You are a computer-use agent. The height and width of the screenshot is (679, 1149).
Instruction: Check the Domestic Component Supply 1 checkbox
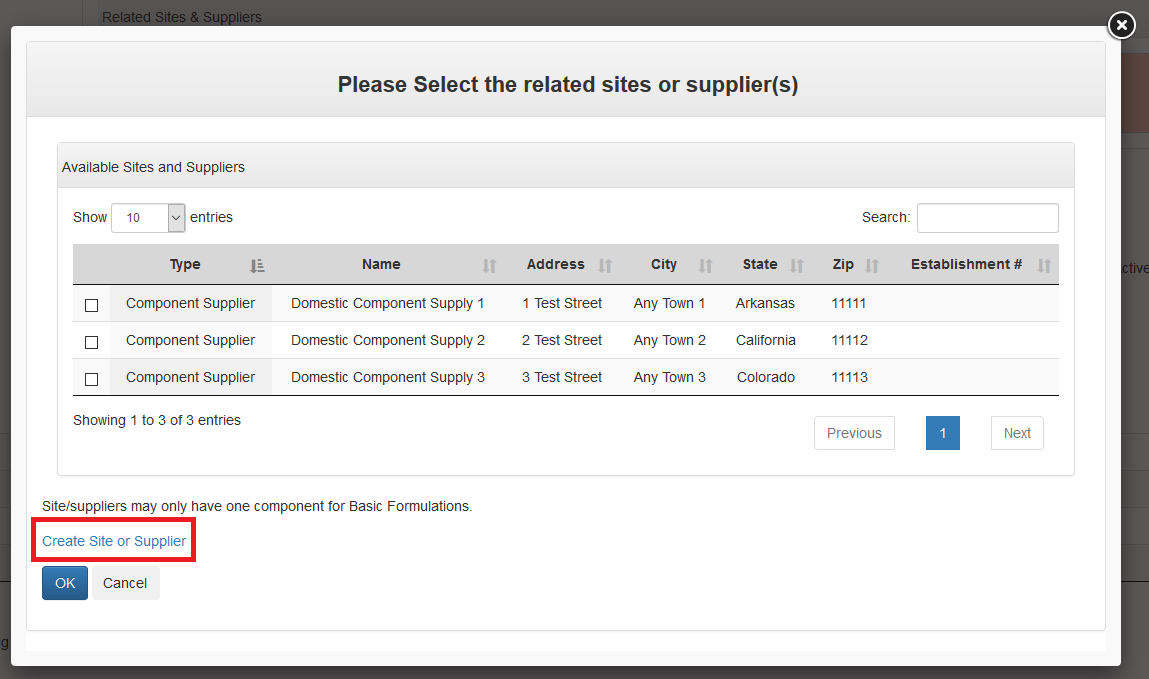92,305
